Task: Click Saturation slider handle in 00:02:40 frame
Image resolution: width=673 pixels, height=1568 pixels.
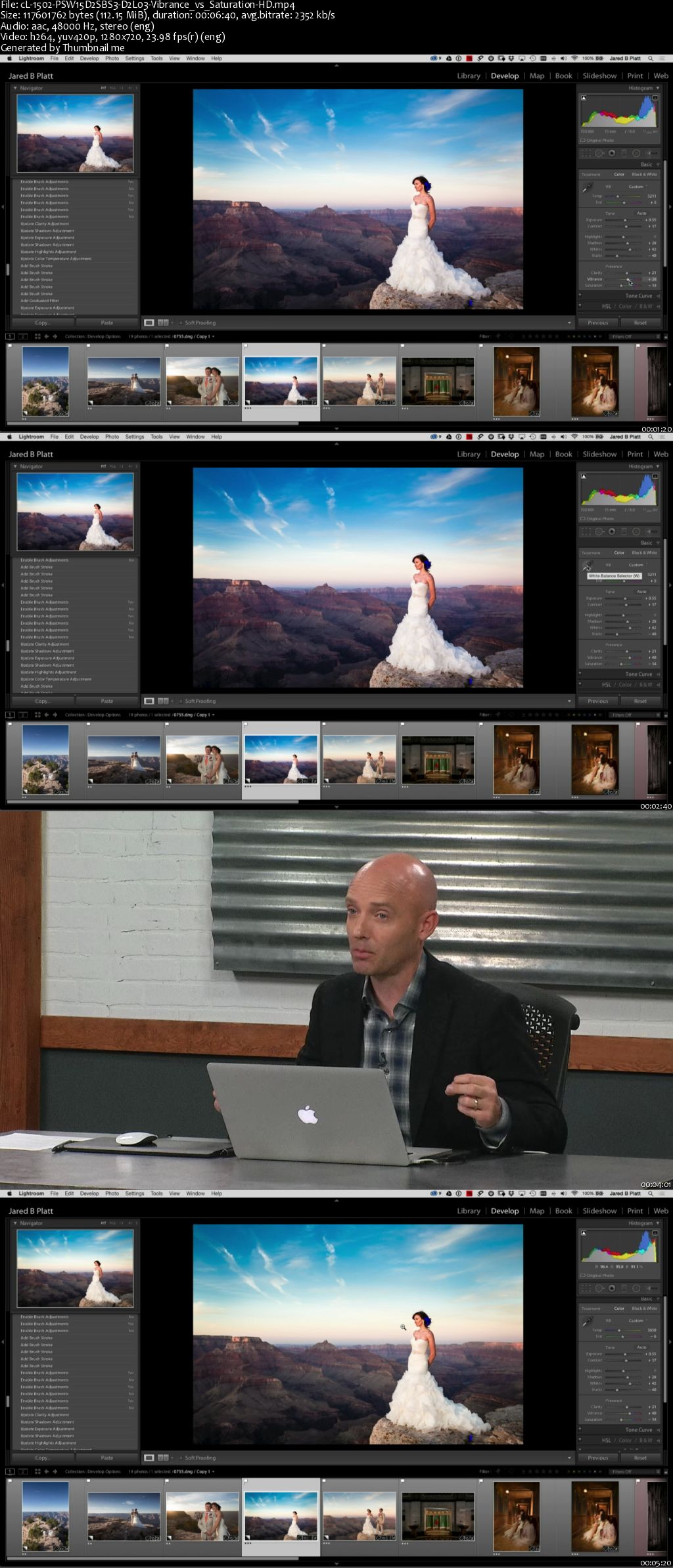Action: pos(621,664)
